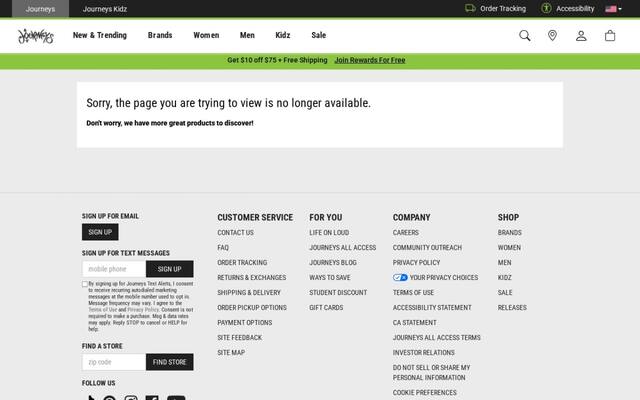Open the Brands menu
This screenshot has height=400, width=640.
pos(160,35)
